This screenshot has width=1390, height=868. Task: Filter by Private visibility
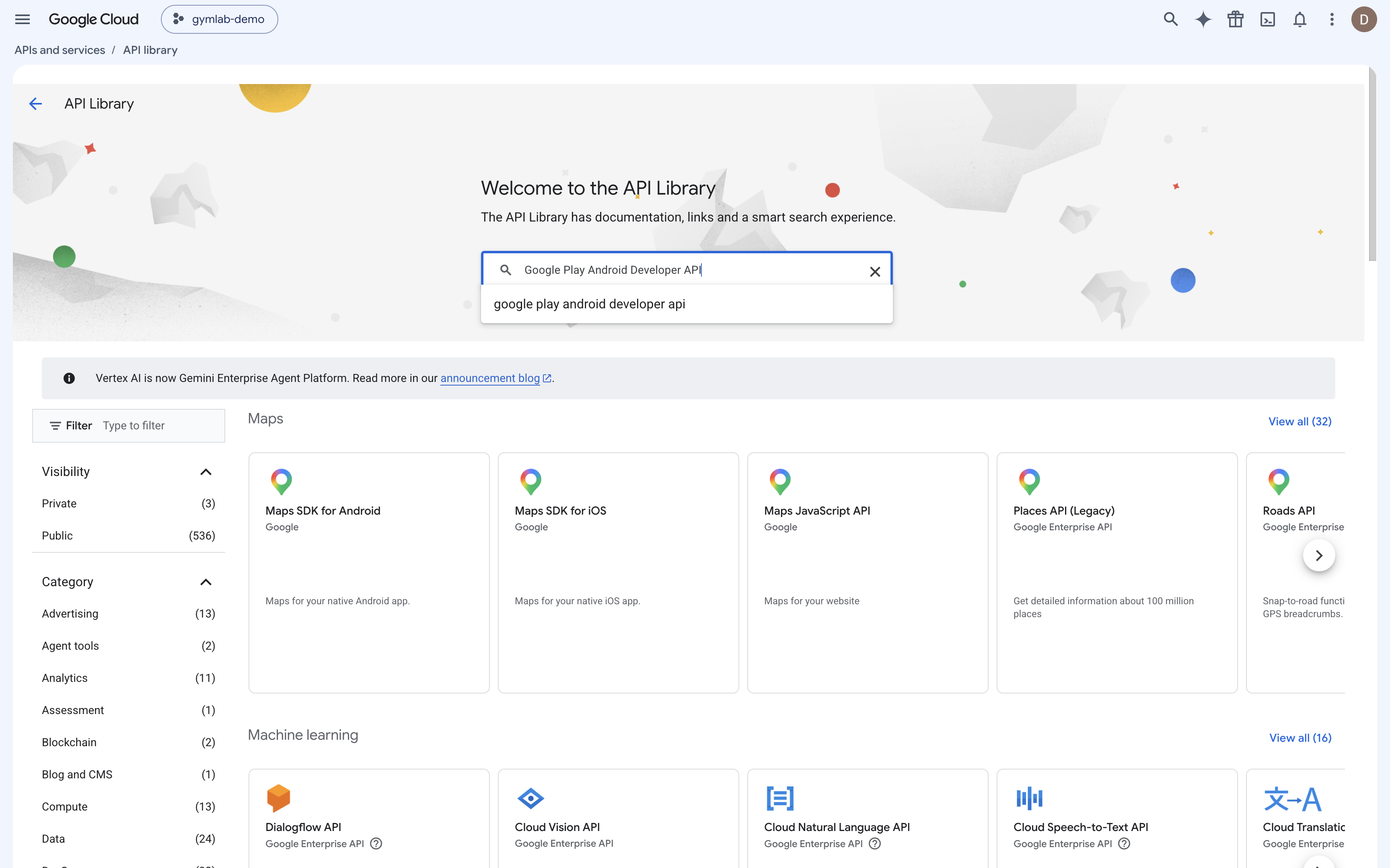coord(128,503)
